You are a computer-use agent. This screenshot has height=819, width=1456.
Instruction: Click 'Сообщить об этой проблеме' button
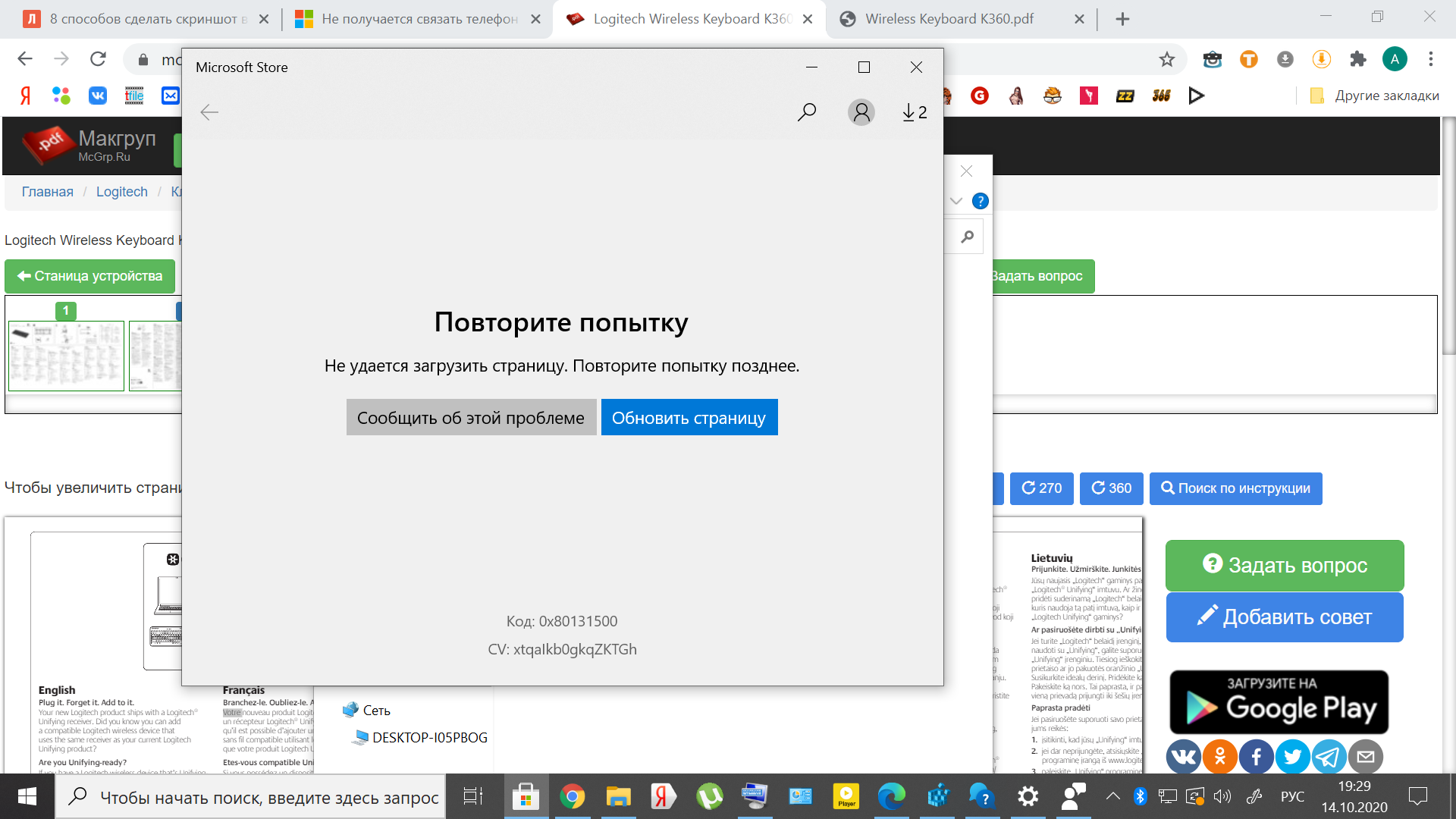(x=471, y=417)
